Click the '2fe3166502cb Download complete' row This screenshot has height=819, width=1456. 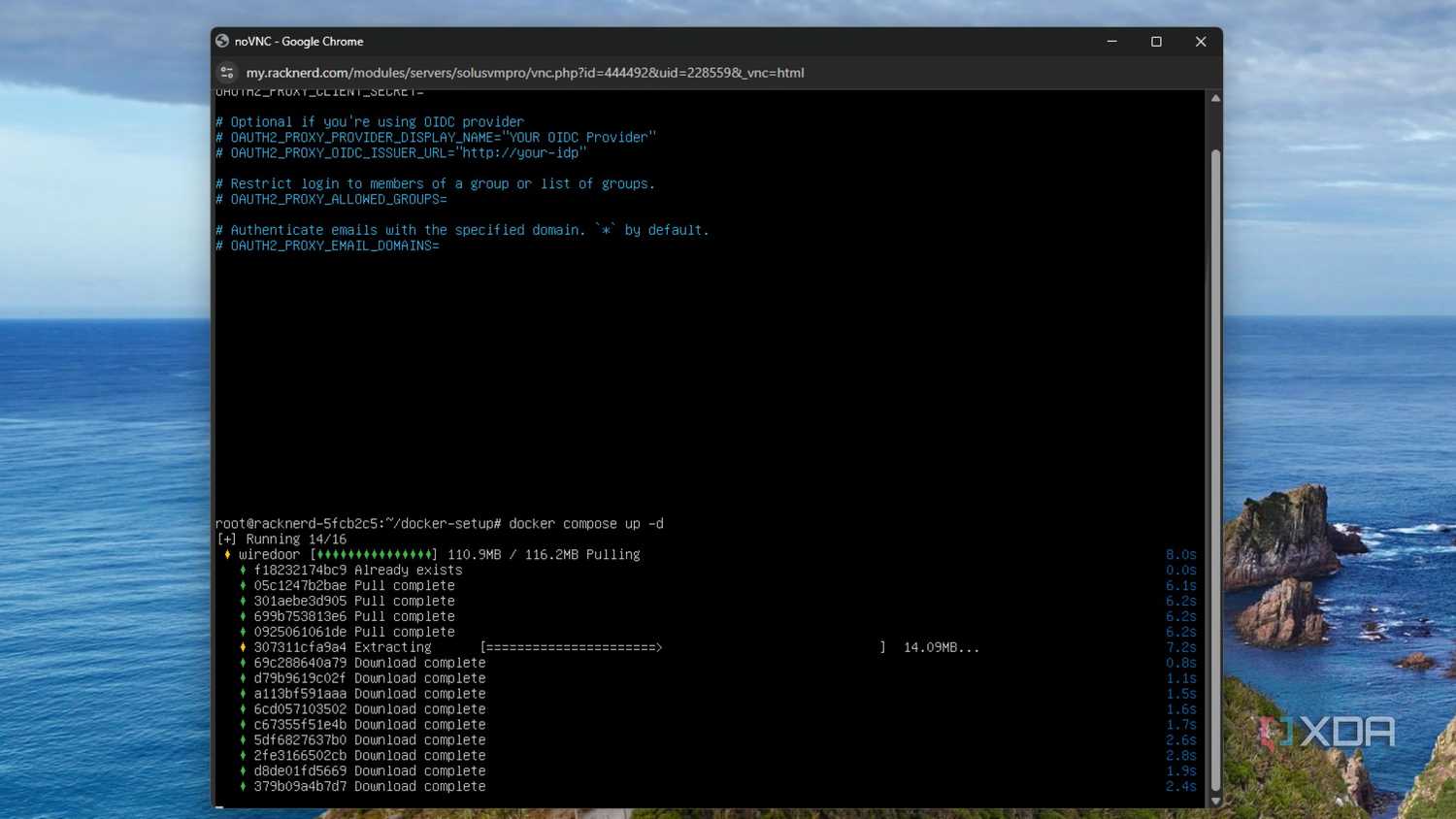point(363,756)
